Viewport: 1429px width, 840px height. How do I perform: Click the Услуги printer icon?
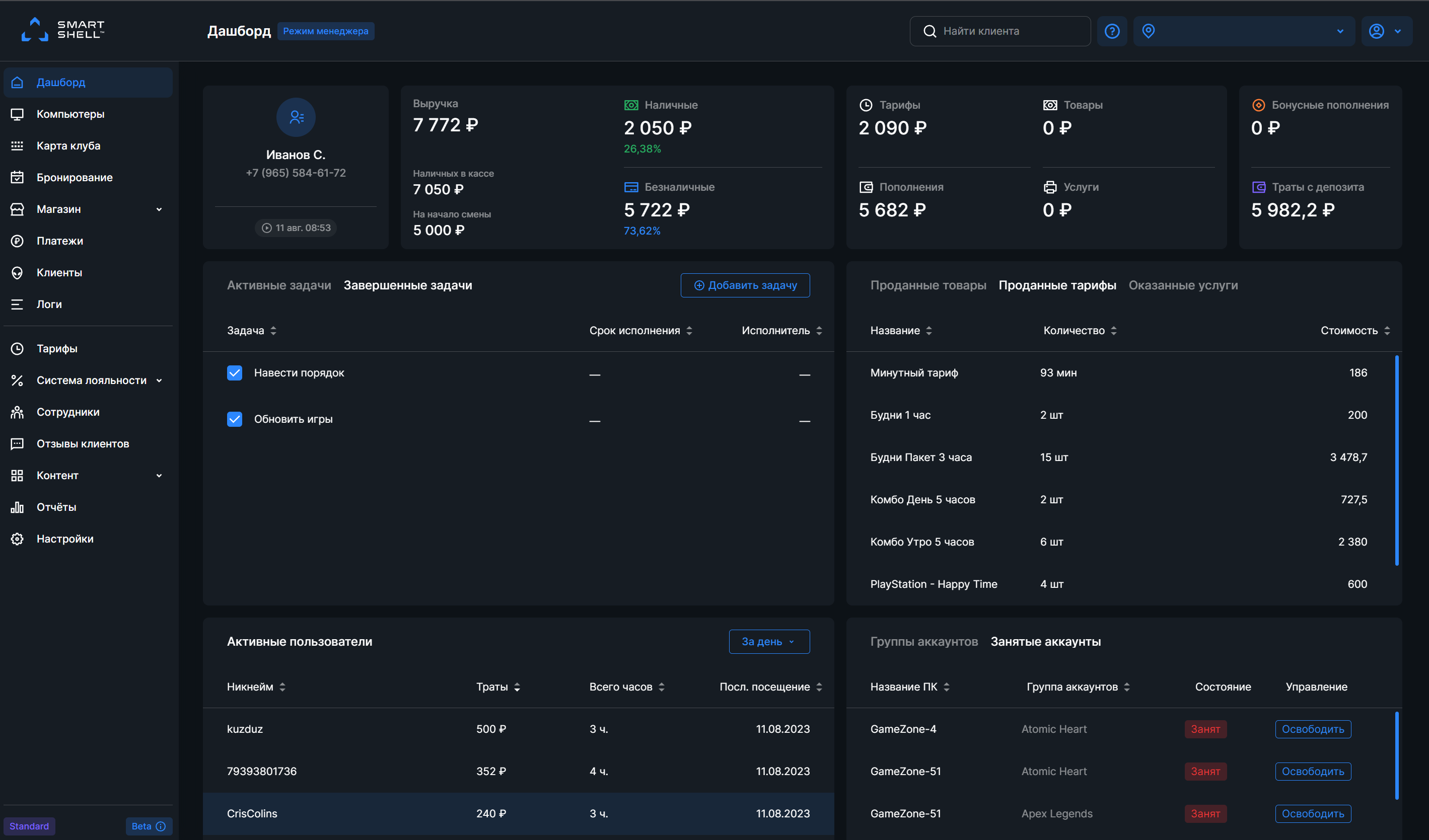pyautogui.click(x=1050, y=187)
